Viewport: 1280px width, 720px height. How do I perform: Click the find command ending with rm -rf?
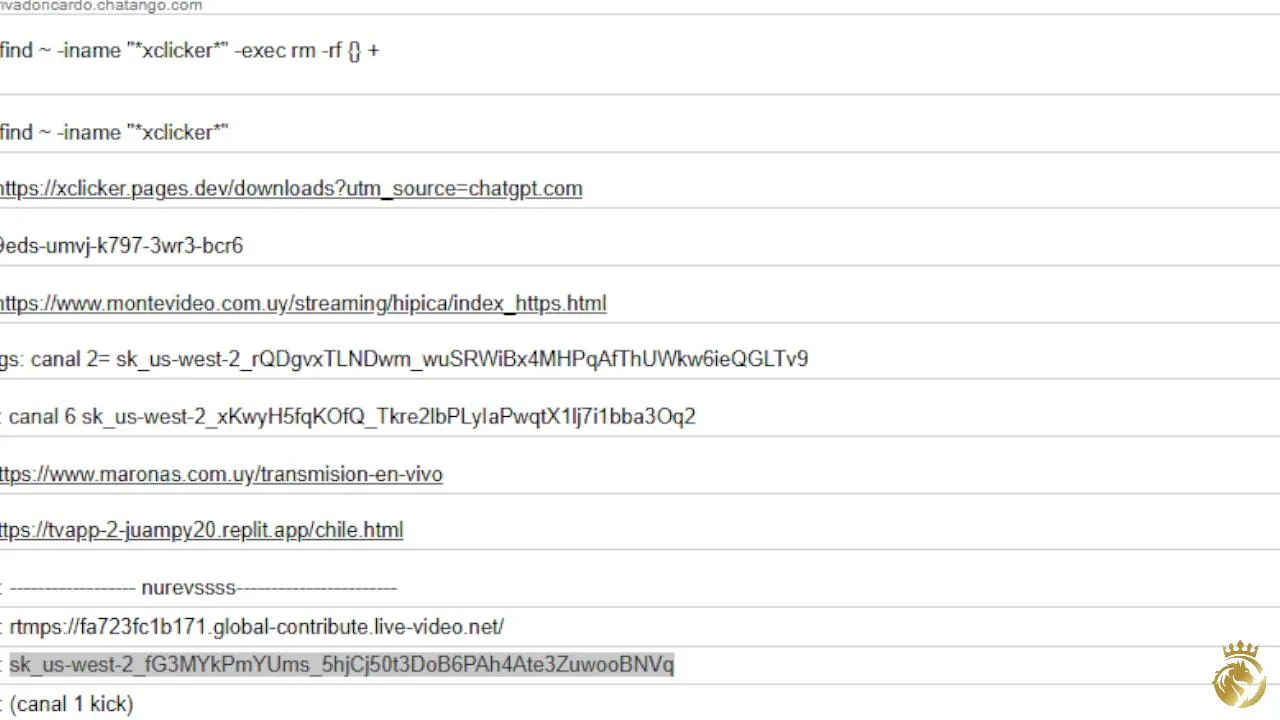tap(190, 51)
